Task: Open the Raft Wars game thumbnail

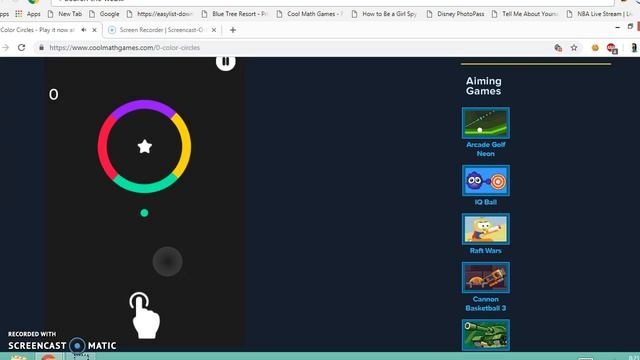Action: coord(486,229)
